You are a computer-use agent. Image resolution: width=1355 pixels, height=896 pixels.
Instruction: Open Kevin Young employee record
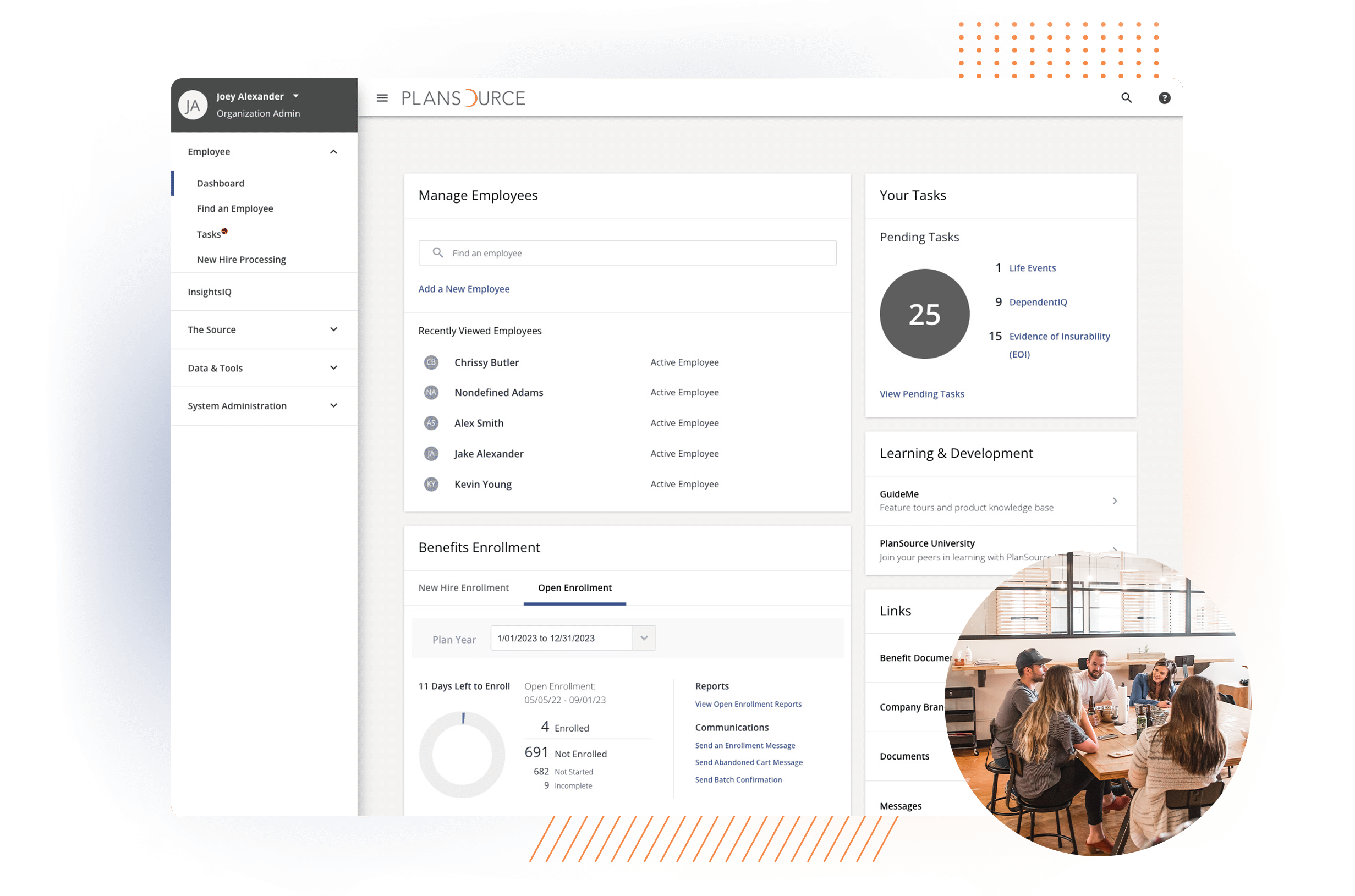point(483,485)
